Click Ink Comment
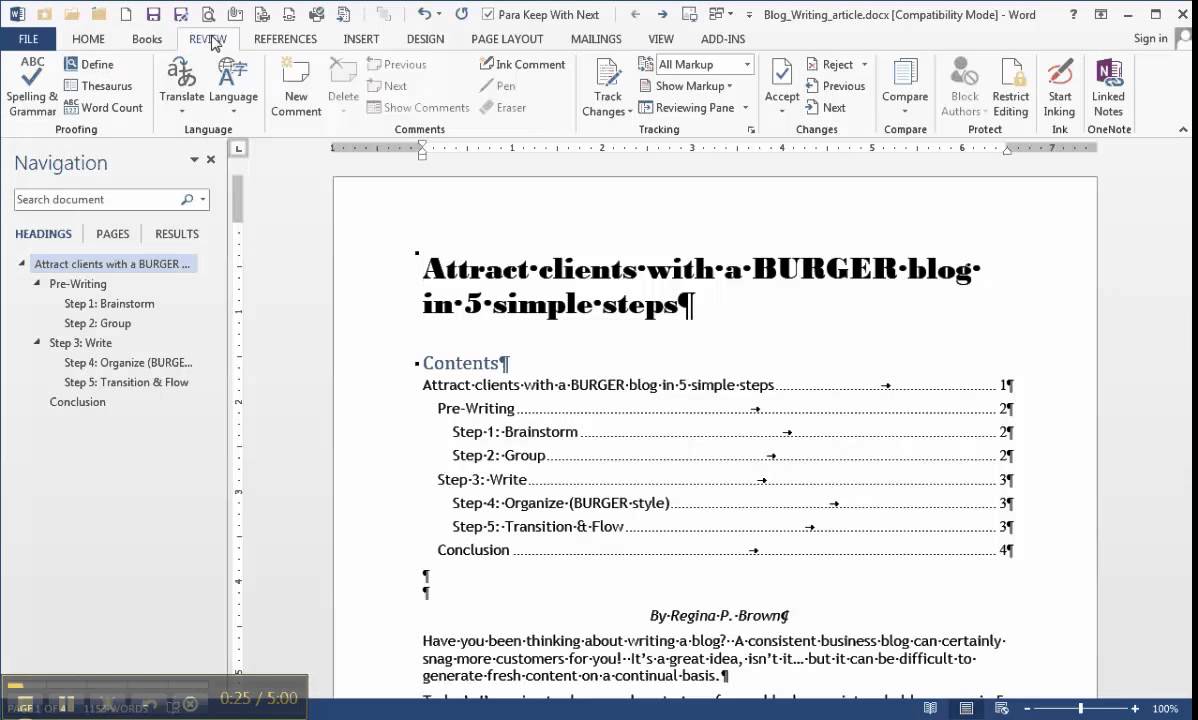Image resolution: width=1198 pixels, height=720 pixels. (523, 64)
